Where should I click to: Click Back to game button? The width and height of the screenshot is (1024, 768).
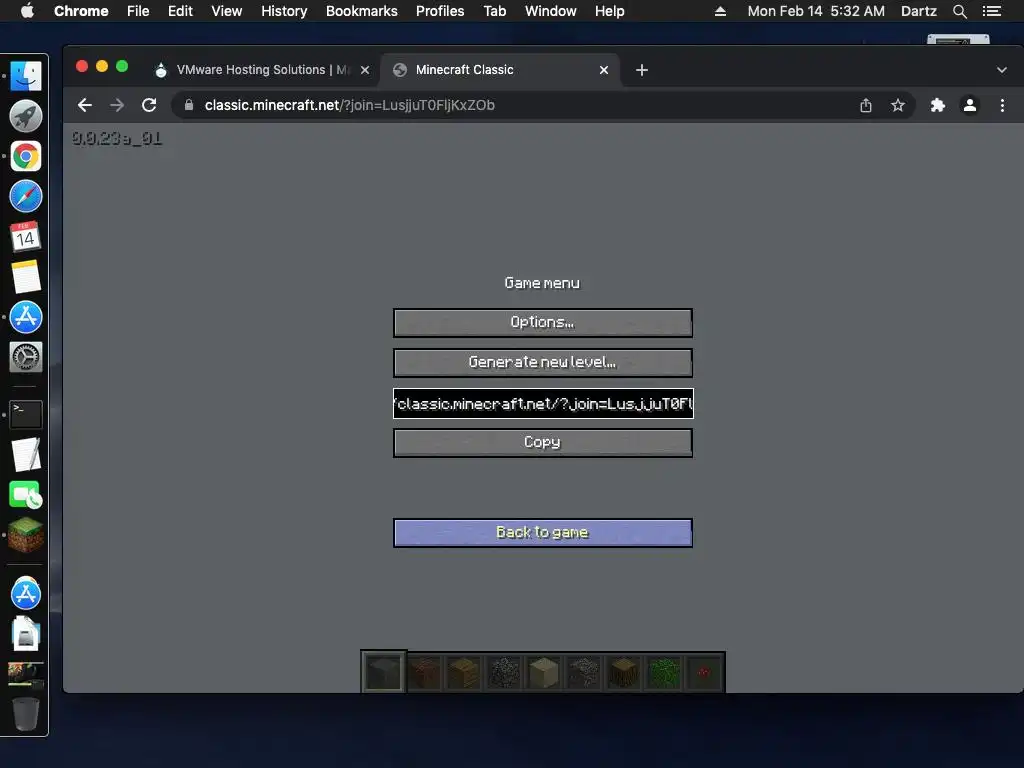543,533
